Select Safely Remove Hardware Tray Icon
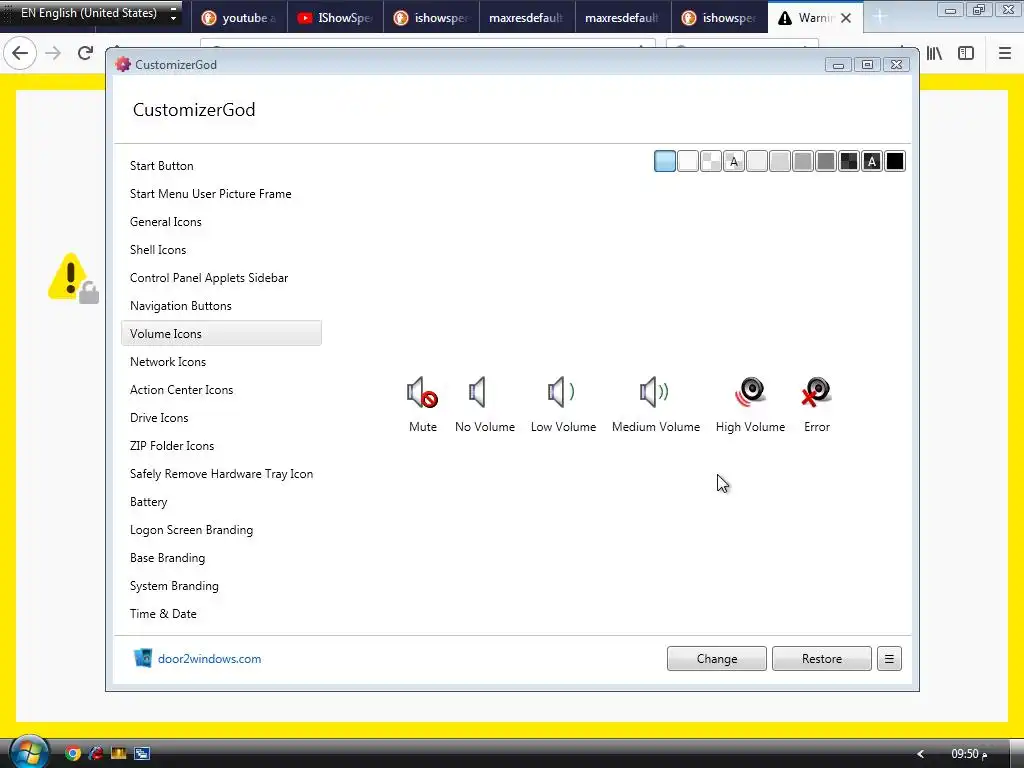 (x=221, y=474)
